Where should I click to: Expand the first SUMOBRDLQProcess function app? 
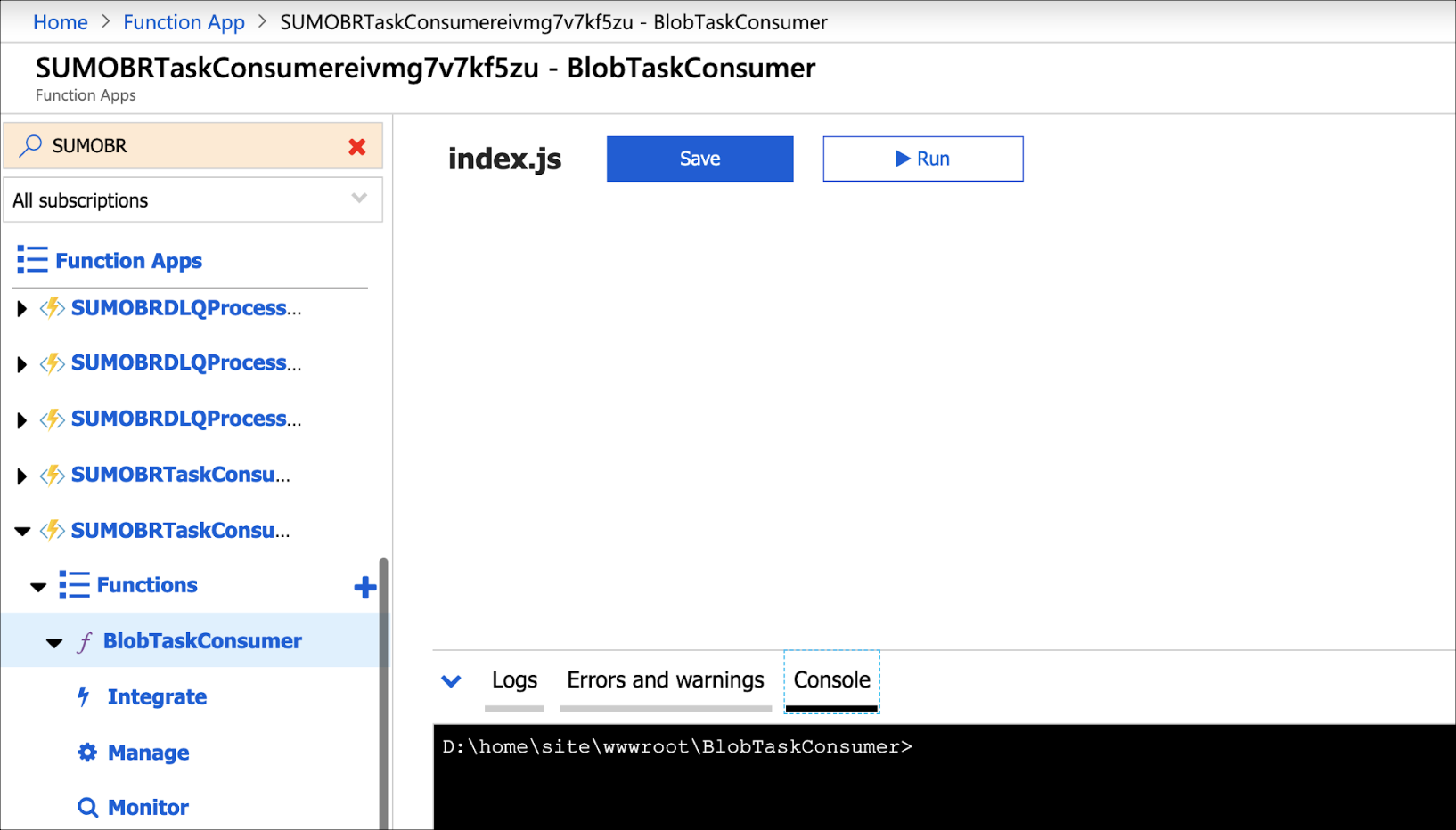coord(21,309)
